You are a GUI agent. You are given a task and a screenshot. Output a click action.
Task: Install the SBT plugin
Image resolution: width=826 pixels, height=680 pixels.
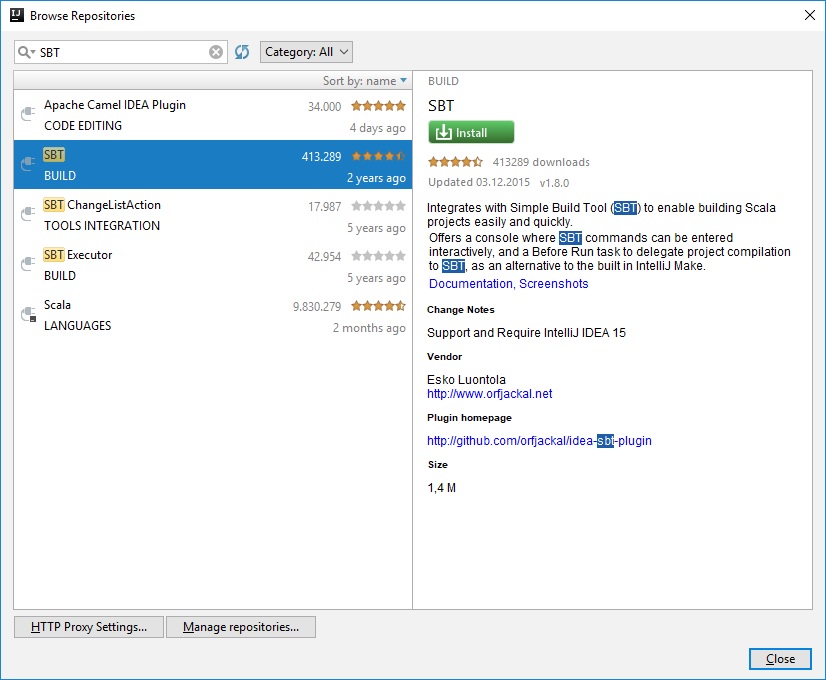(471, 132)
